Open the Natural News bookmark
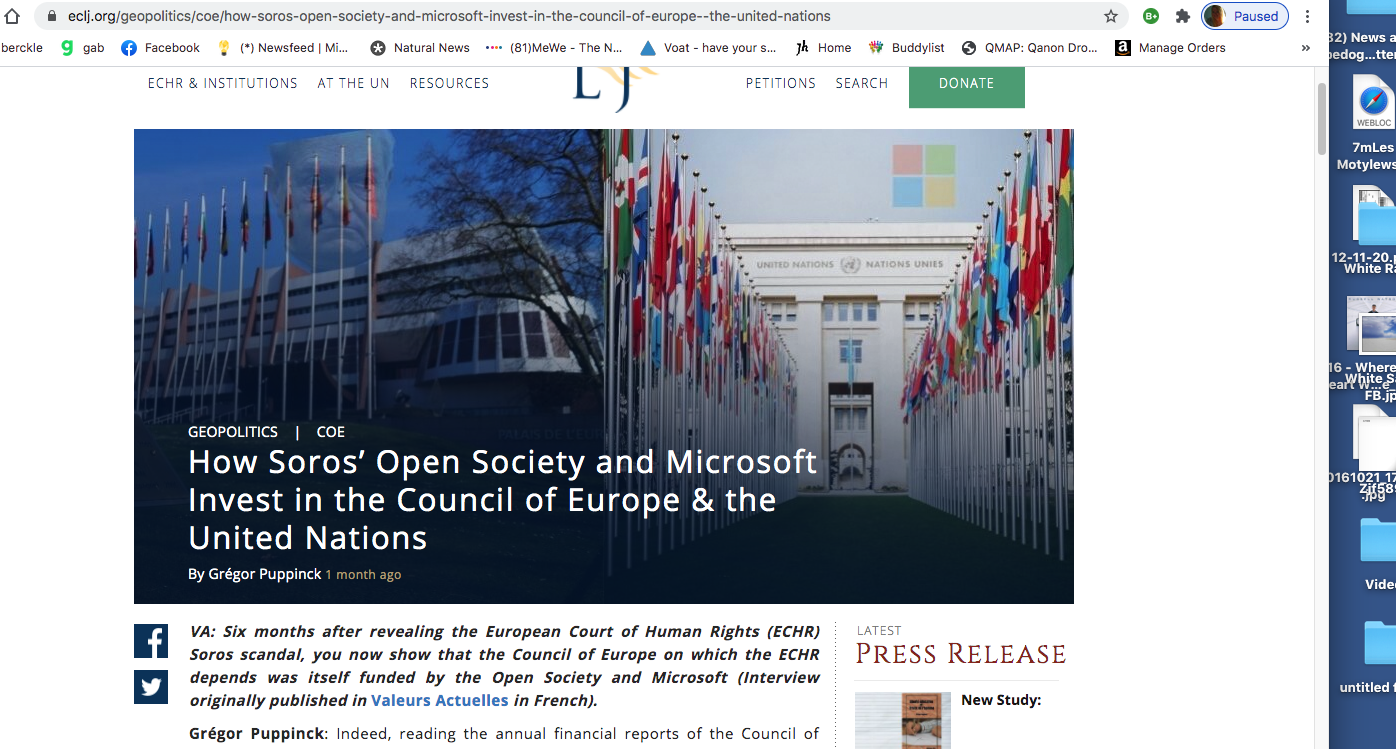This screenshot has height=749, width=1396. pos(420,47)
